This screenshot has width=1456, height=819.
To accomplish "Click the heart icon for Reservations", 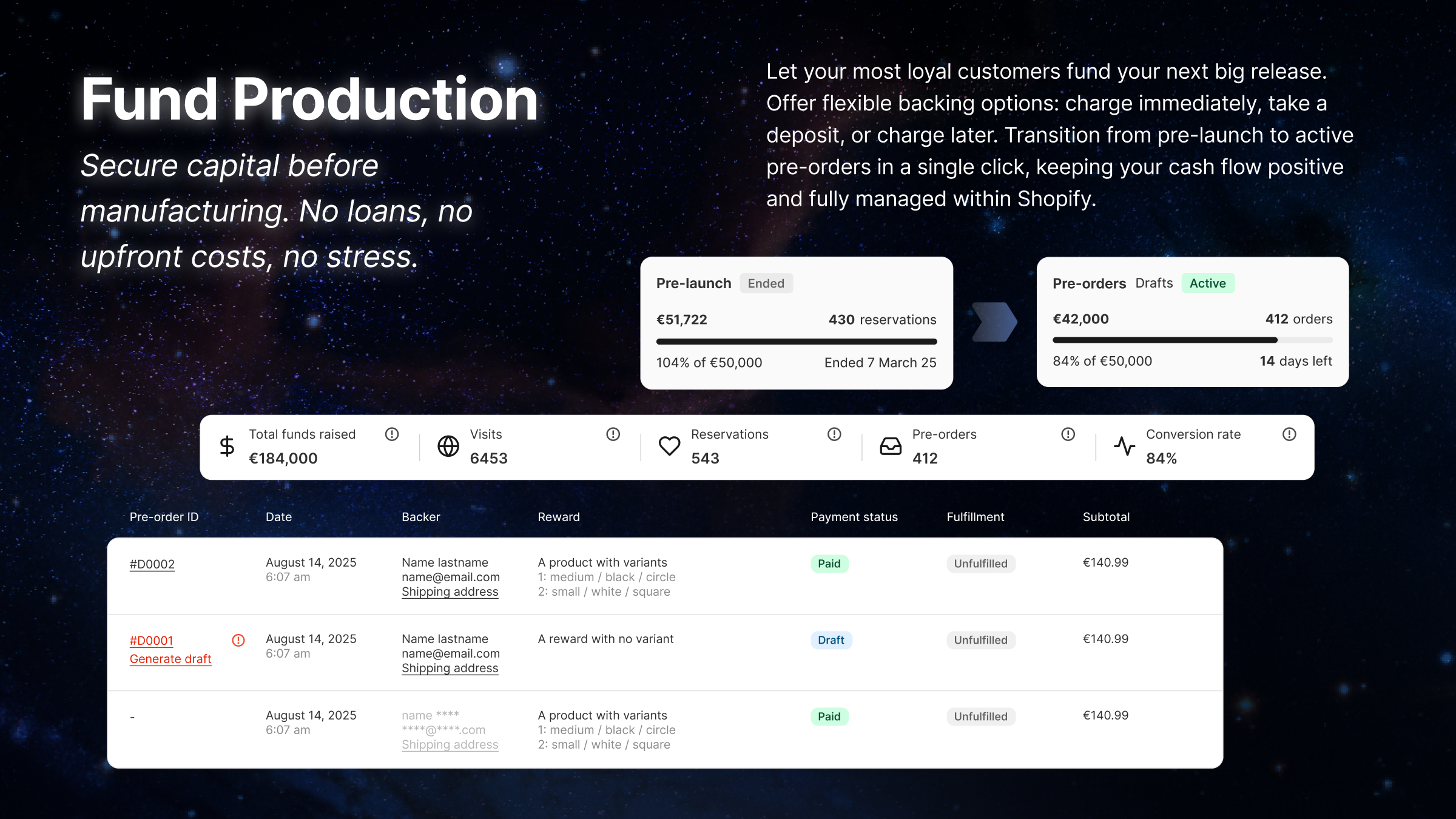I will (x=669, y=446).
